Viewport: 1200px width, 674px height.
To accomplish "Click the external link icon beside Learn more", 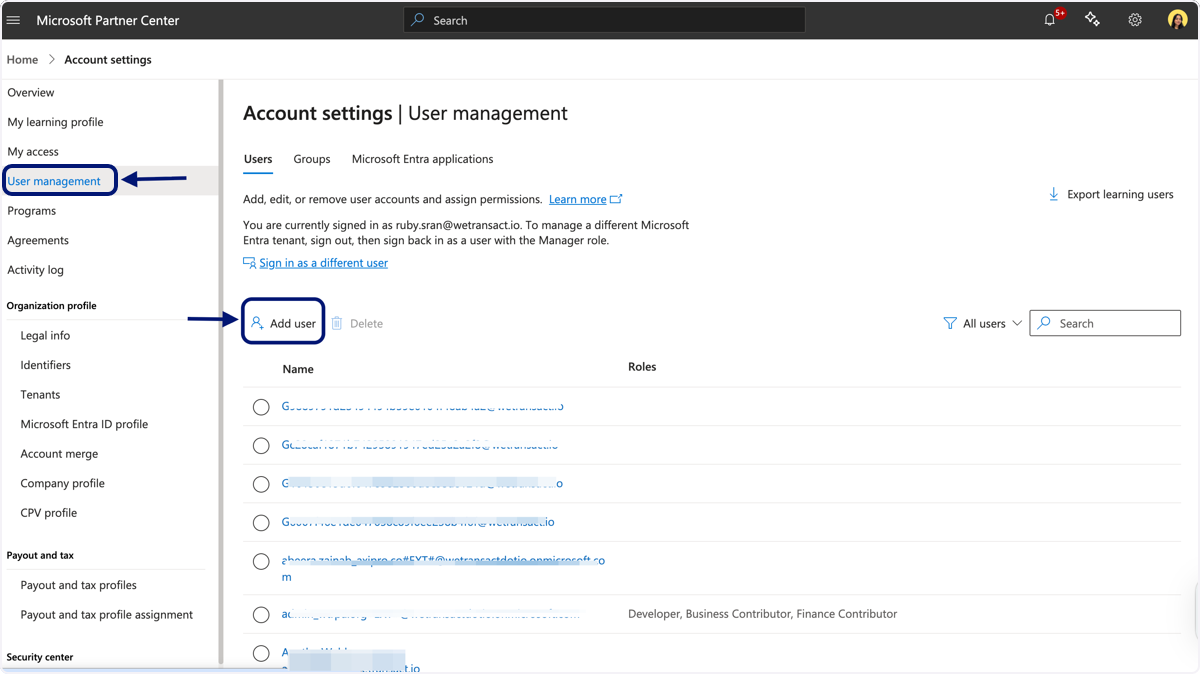I will [616, 199].
